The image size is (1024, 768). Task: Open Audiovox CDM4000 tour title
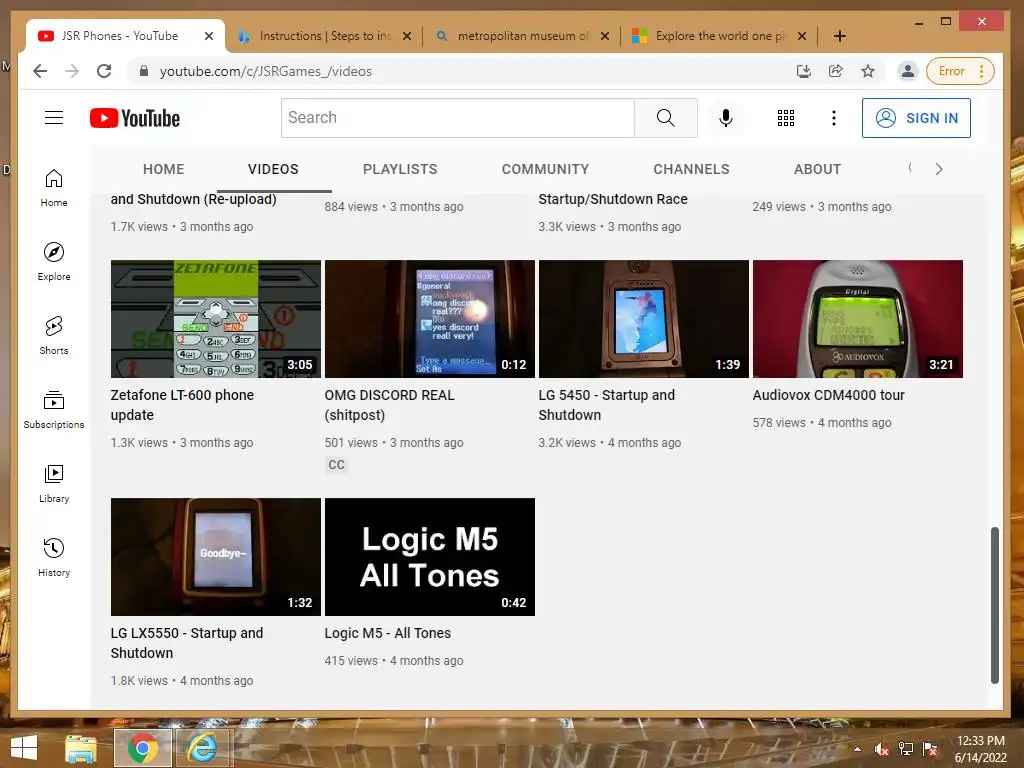coord(828,395)
